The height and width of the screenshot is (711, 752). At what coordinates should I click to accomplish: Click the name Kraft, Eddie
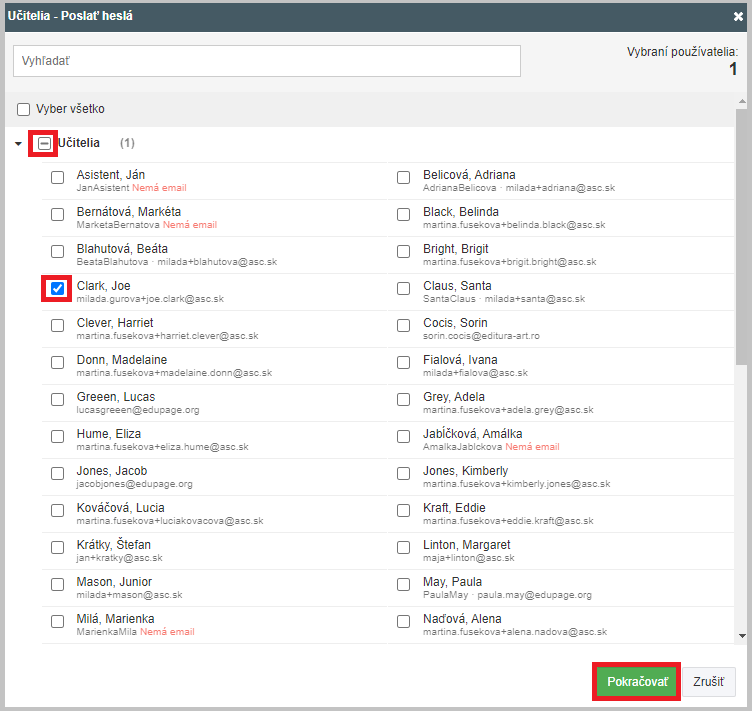454,508
